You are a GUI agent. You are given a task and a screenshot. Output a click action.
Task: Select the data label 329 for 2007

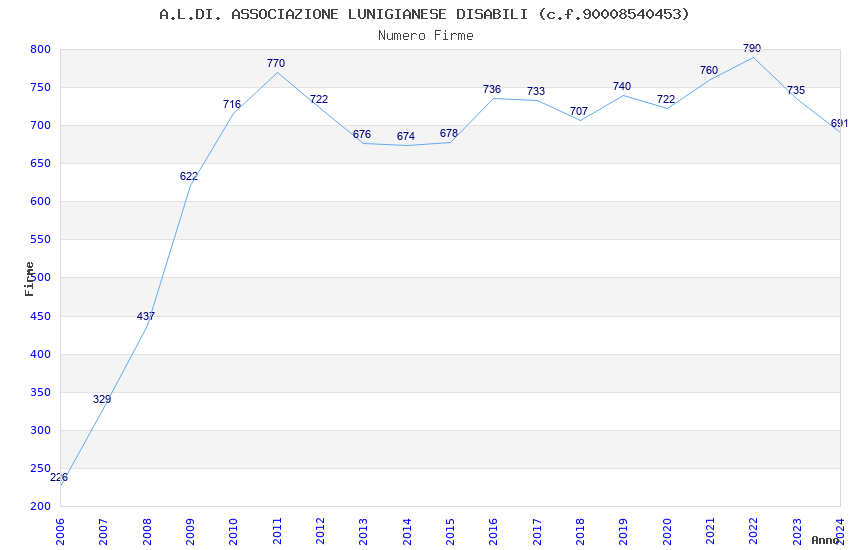(x=102, y=399)
